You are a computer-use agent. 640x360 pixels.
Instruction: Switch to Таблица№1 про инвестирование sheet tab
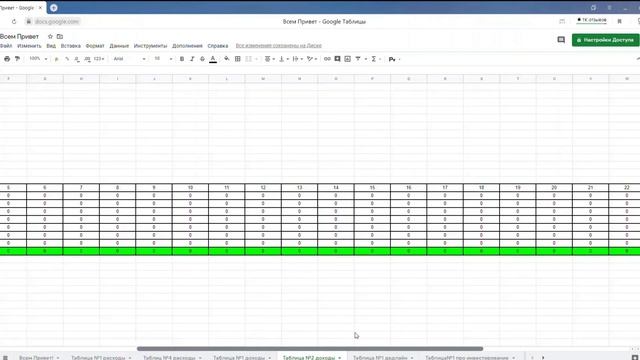467,358
